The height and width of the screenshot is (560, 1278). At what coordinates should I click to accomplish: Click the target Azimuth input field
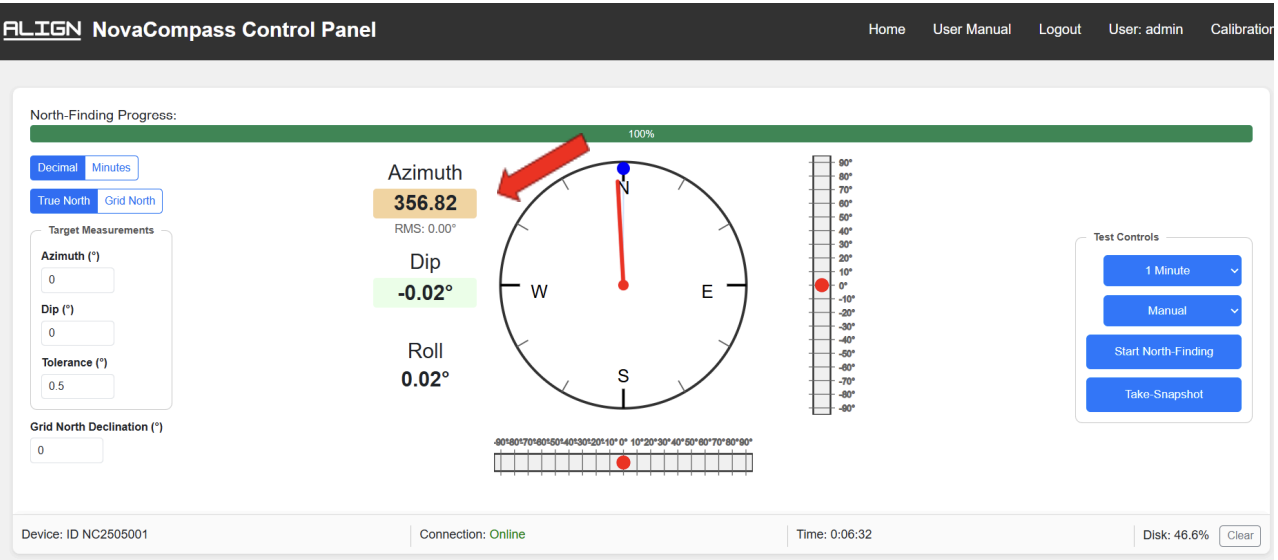77,280
